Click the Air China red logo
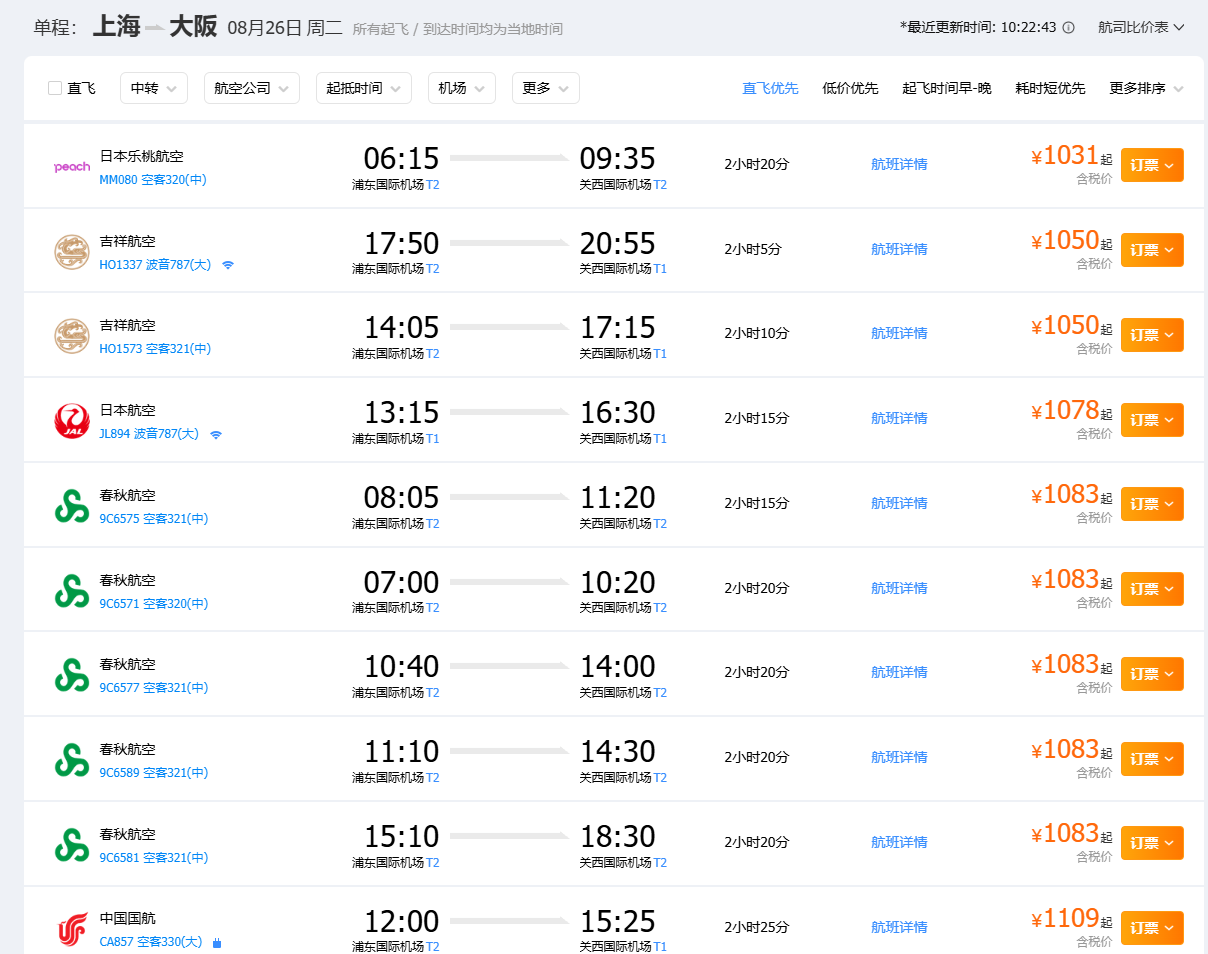 (x=72, y=930)
